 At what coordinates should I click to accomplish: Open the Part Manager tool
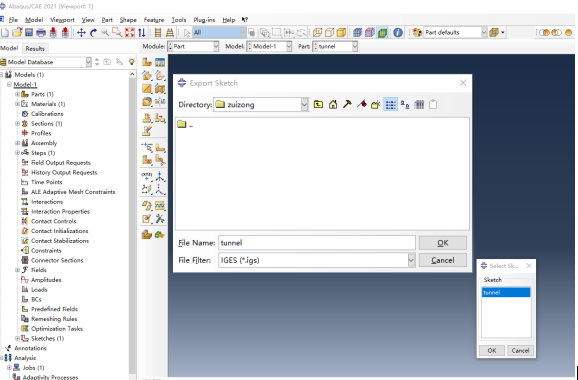pos(160,62)
